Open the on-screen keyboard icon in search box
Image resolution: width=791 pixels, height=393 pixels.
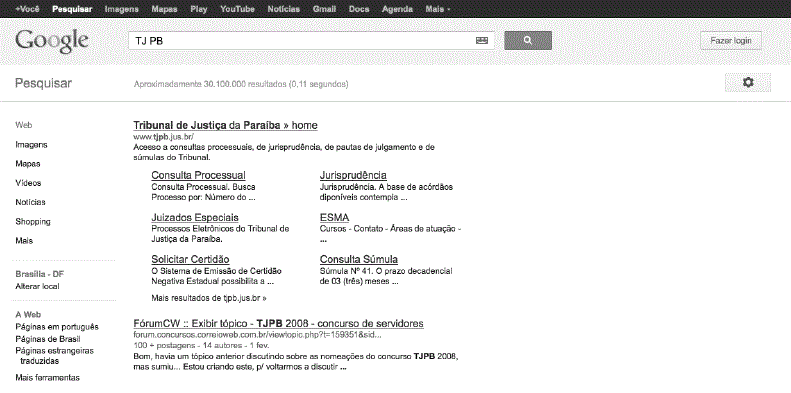tap(482, 41)
